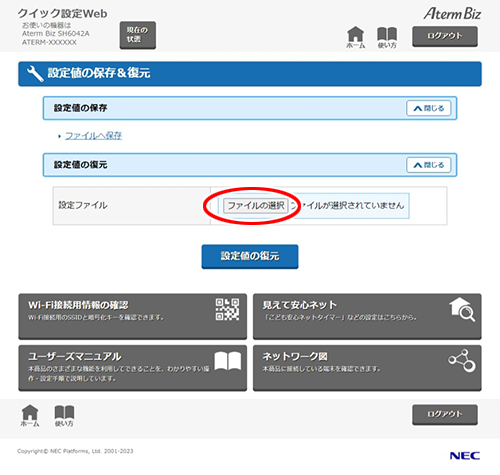This screenshot has height=475, width=500.
Task: Click the NEC Platforms copyright text
Action: pos(75,451)
